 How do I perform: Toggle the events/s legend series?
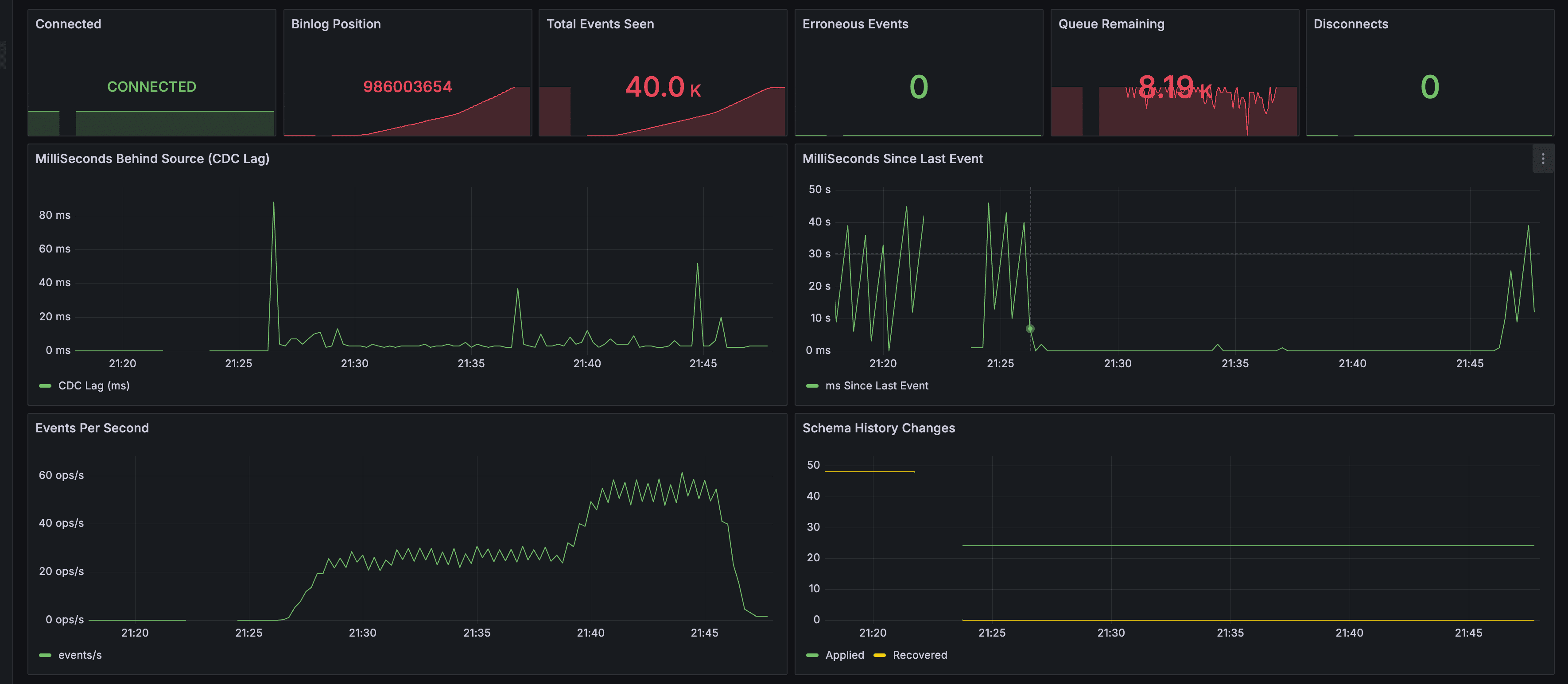point(80,655)
